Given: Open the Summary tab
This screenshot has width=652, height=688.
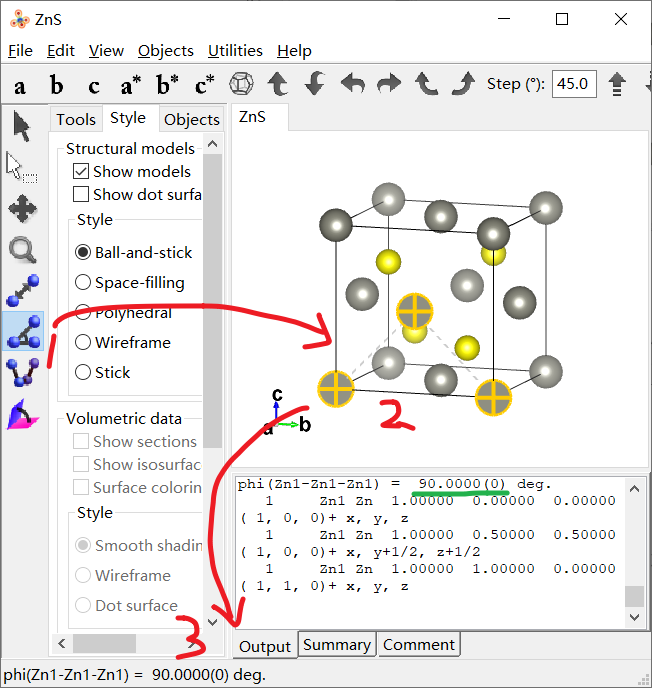Looking at the screenshot, I should click(336, 645).
